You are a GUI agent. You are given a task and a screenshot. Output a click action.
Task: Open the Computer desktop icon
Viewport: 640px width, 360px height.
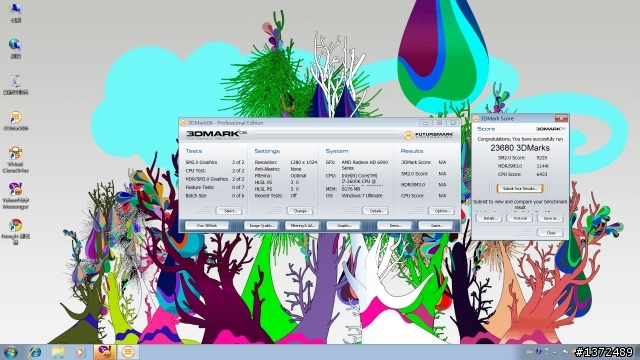(15, 12)
